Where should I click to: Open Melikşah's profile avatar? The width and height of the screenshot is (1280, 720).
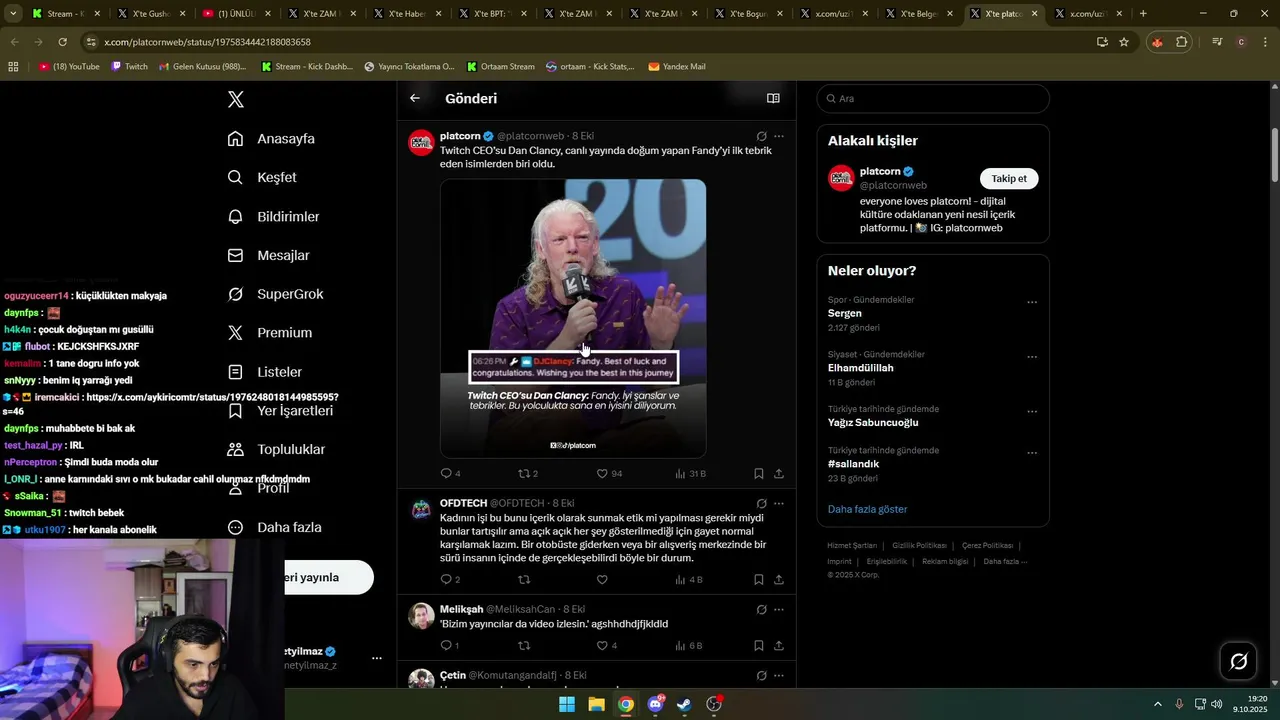pos(421,615)
